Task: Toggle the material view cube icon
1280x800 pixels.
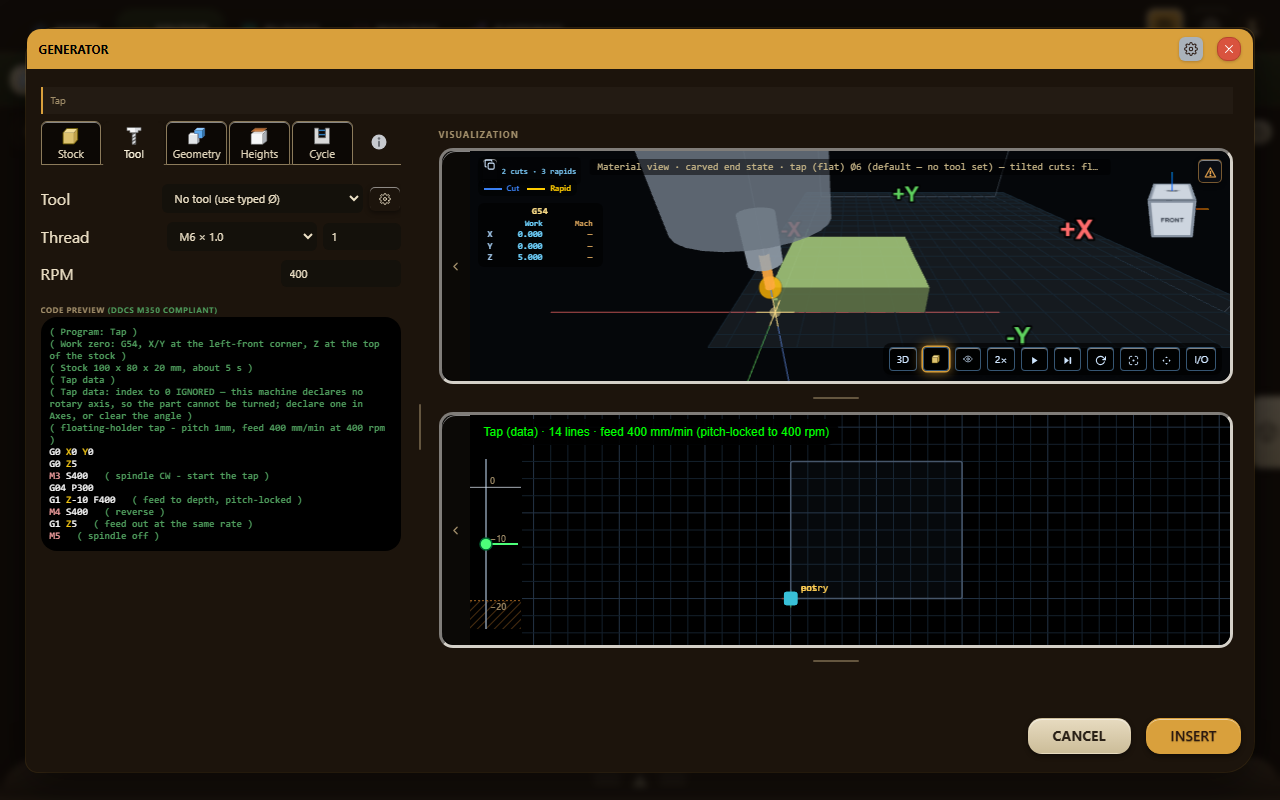Action: (936, 359)
